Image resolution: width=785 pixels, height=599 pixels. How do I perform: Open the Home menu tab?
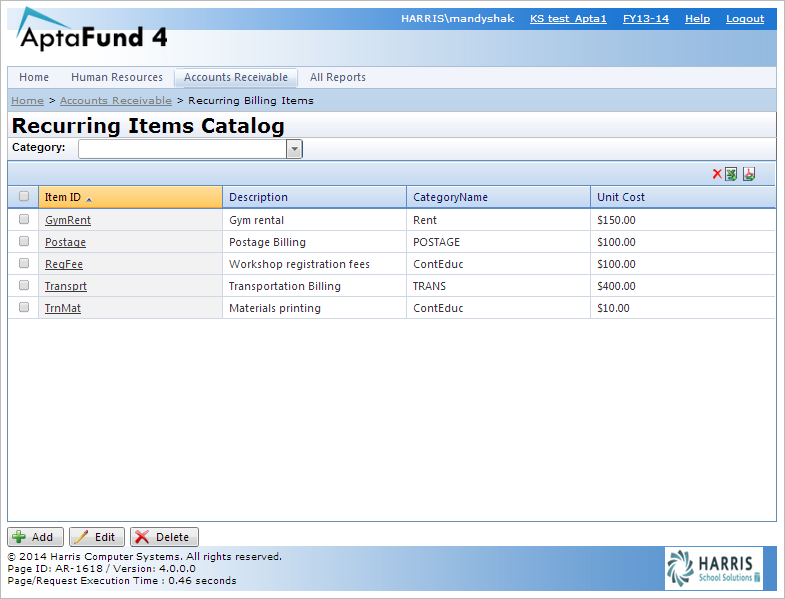pyautogui.click(x=34, y=77)
